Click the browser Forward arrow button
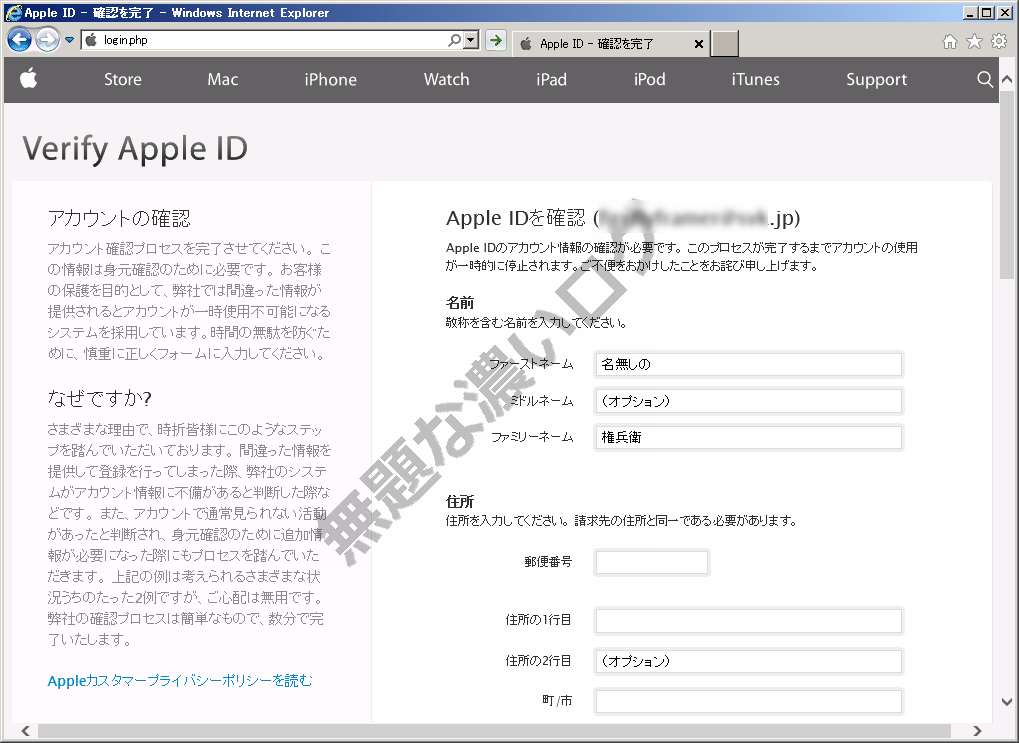The height and width of the screenshot is (743, 1019). (47, 40)
